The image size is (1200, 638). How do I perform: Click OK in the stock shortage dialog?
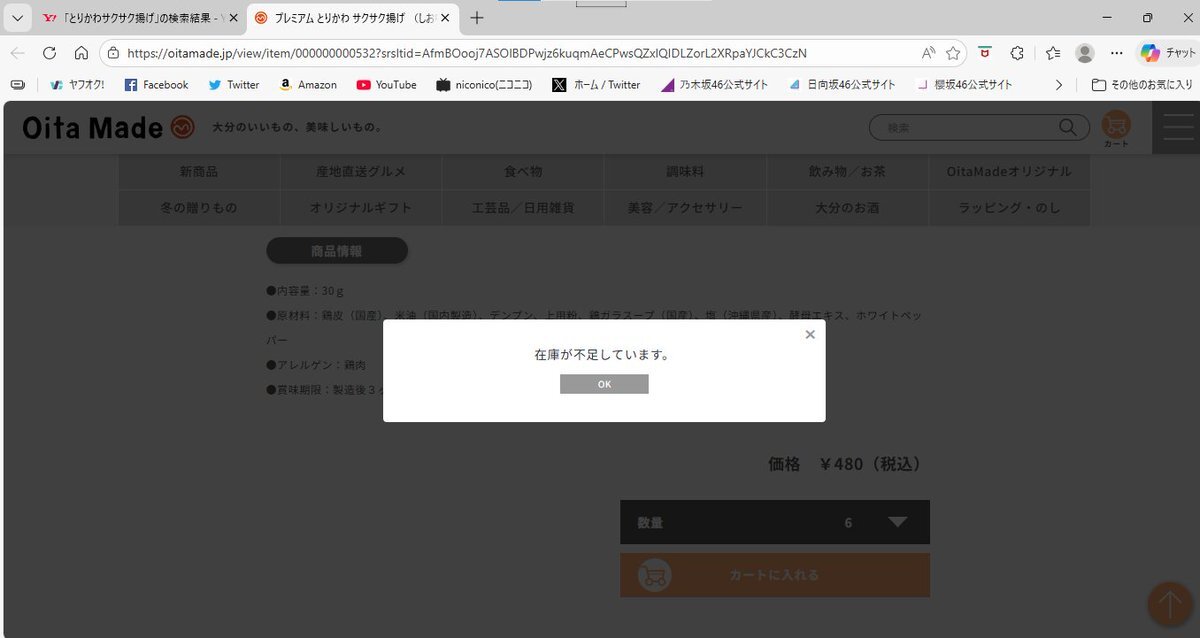click(604, 384)
